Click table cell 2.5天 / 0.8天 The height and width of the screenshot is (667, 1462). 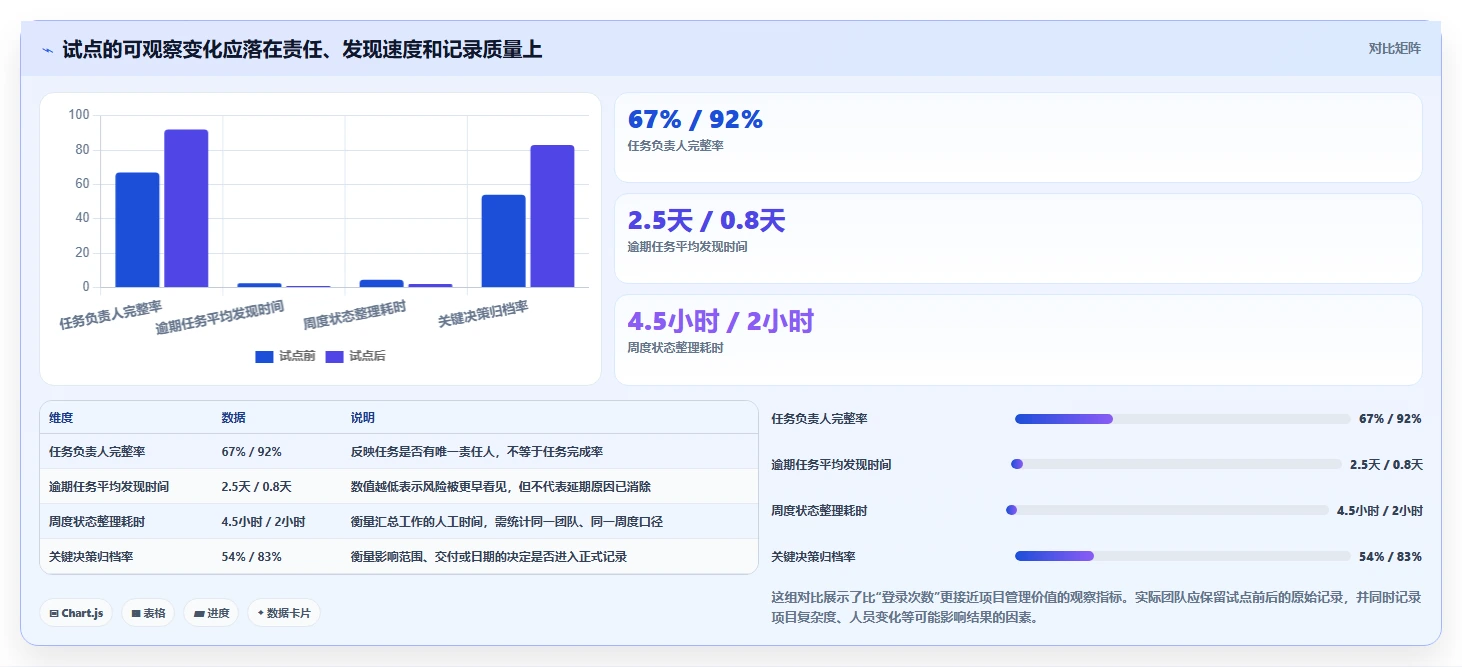point(256,487)
